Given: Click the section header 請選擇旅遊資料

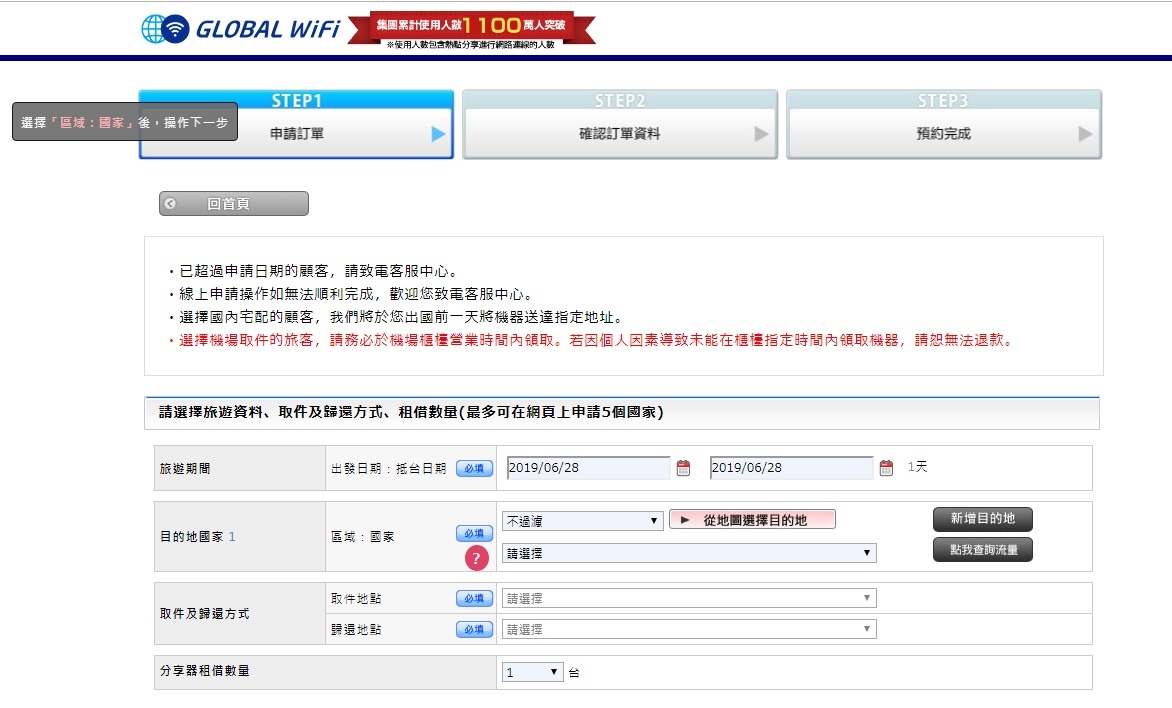Looking at the screenshot, I should click(411, 412).
